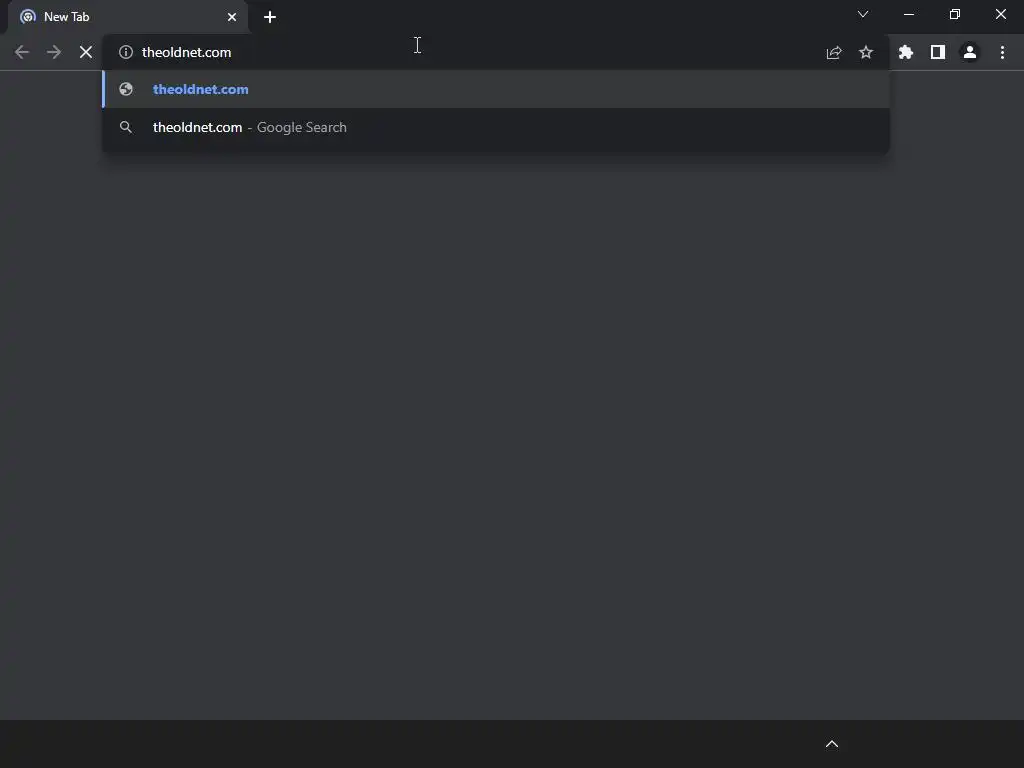Click the New Tab favicon
The width and height of the screenshot is (1024, 768).
click(27, 17)
